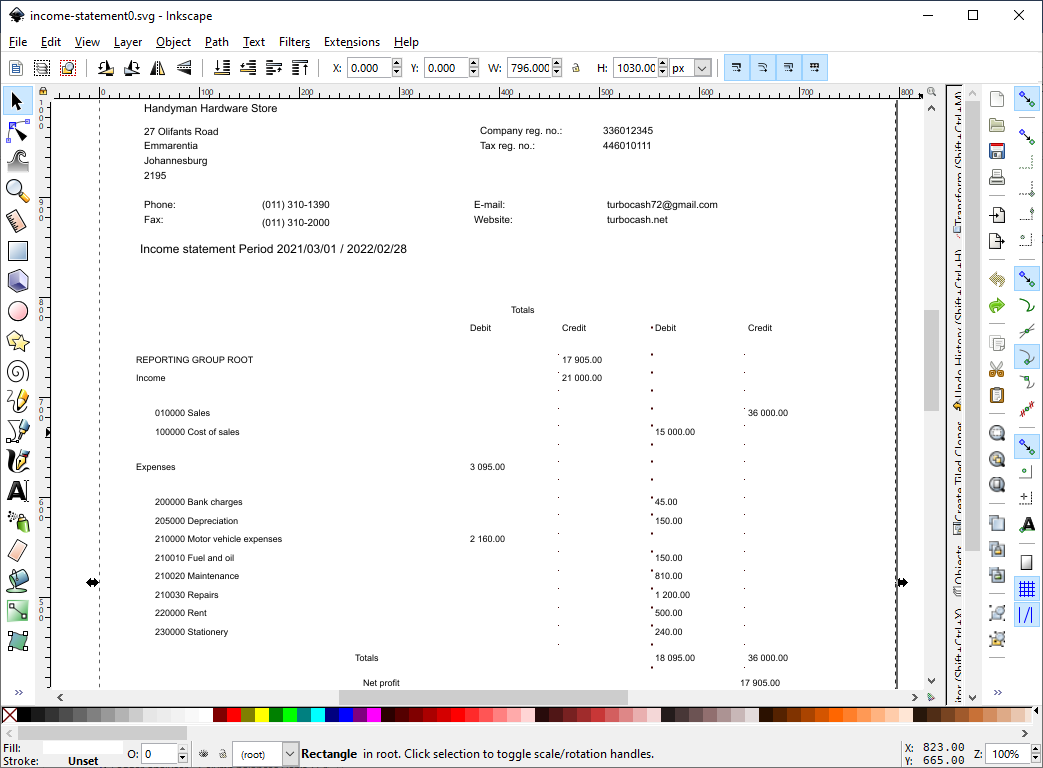Select the Node editing tool
The height and width of the screenshot is (768, 1043).
pyautogui.click(x=18, y=130)
